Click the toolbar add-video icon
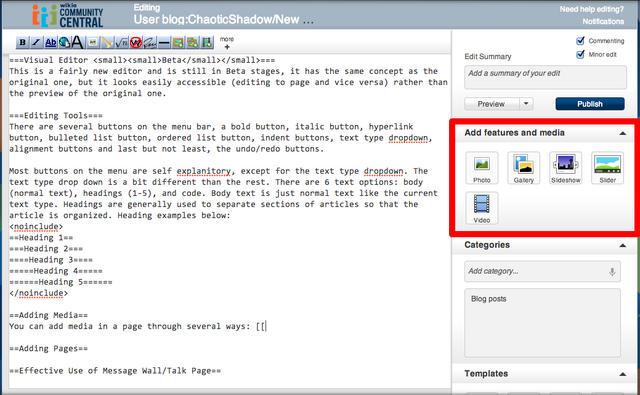Viewport: 640px width, 395px height. pyautogui.click(x=207, y=42)
